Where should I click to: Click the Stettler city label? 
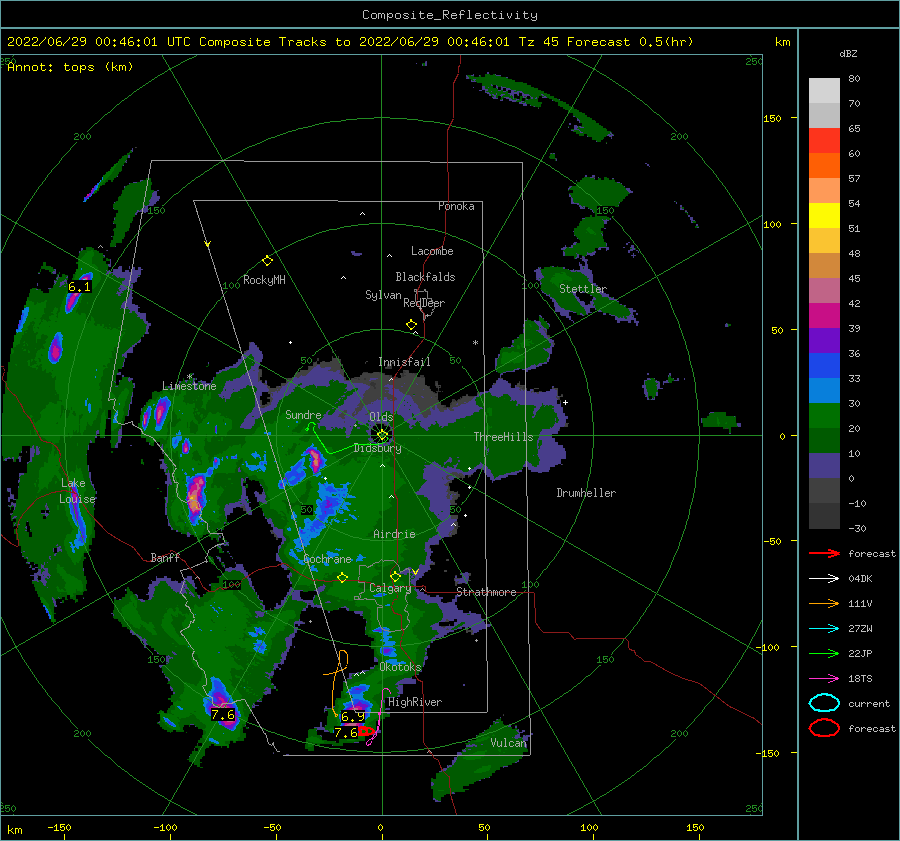pyautogui.click(x=583, y=289)
